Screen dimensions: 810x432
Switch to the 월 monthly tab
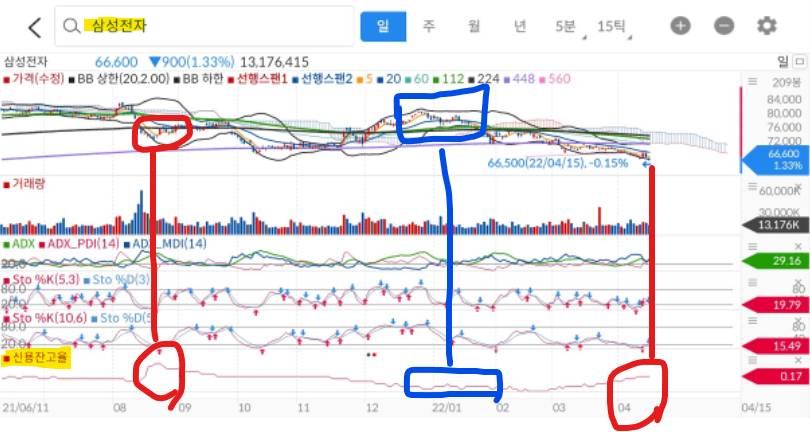[474, 26]
